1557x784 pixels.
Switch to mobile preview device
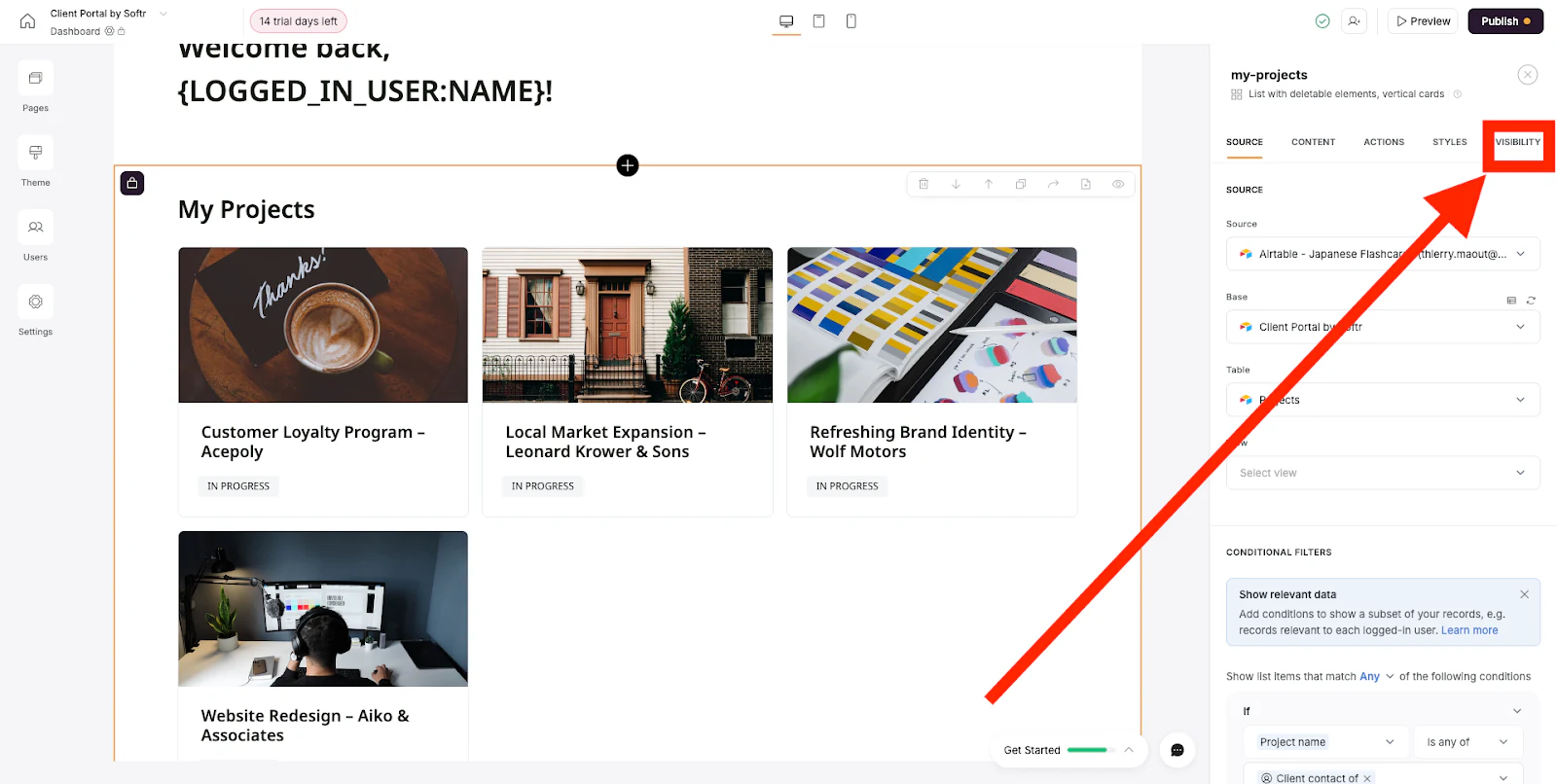[851, 21]
